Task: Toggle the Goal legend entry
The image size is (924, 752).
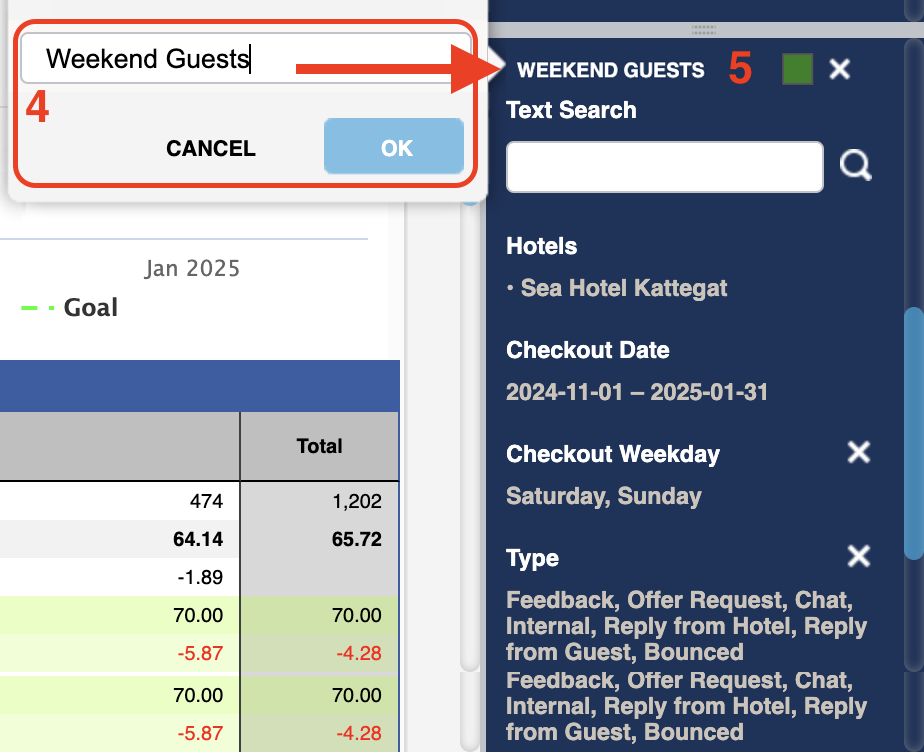Action: point(90,308)
